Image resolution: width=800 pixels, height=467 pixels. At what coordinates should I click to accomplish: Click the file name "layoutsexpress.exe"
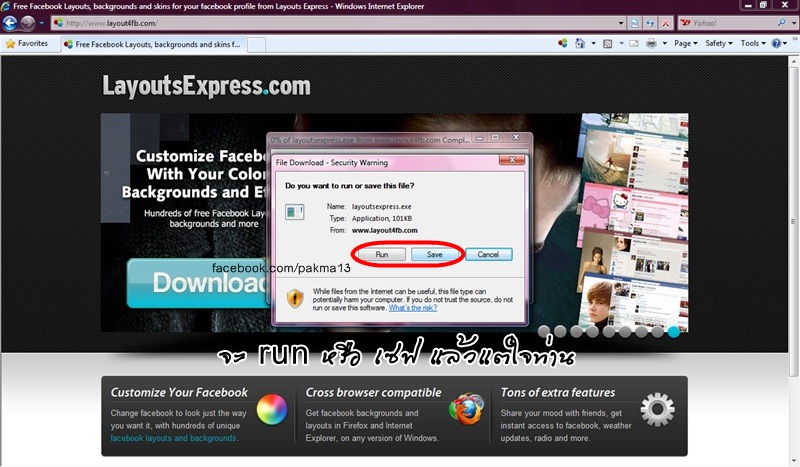point(381,207)
